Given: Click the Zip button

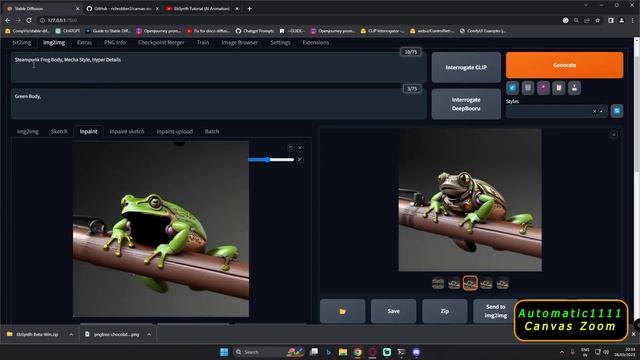Looking at the screenshot, I should click(x=444, y=311).
